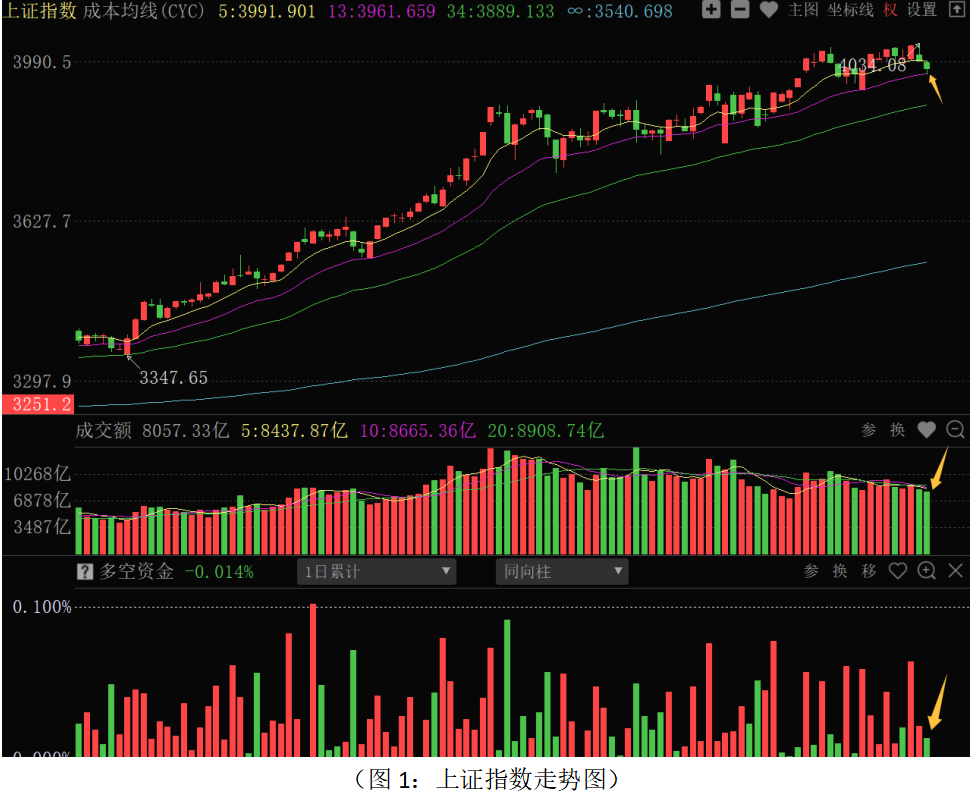This screenshot has width=971, height=800.
Task: Open the 主图 menu
Action: point(803,10)
